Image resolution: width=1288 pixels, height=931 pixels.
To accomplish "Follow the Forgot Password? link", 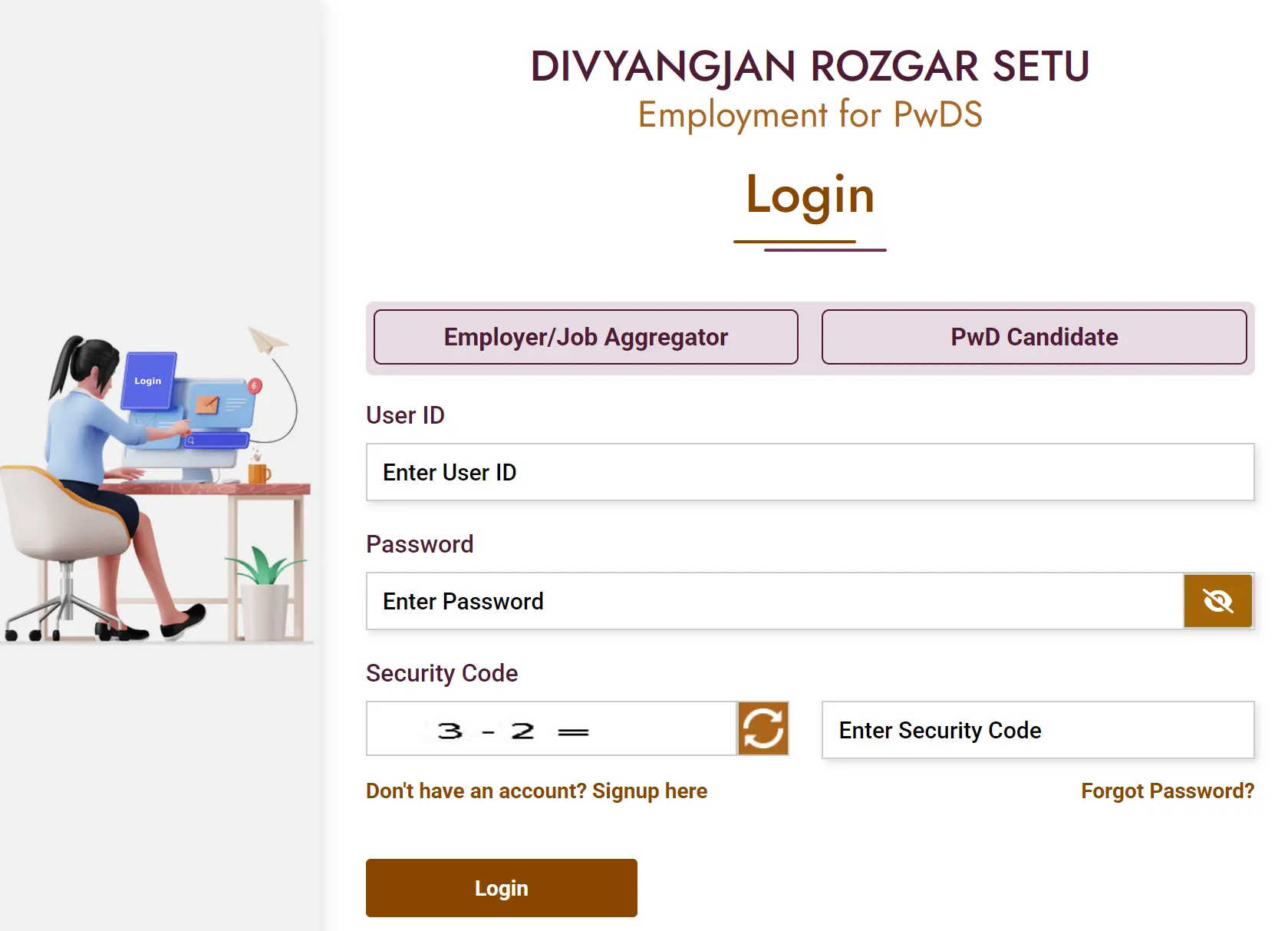I will pos(1167,791).
